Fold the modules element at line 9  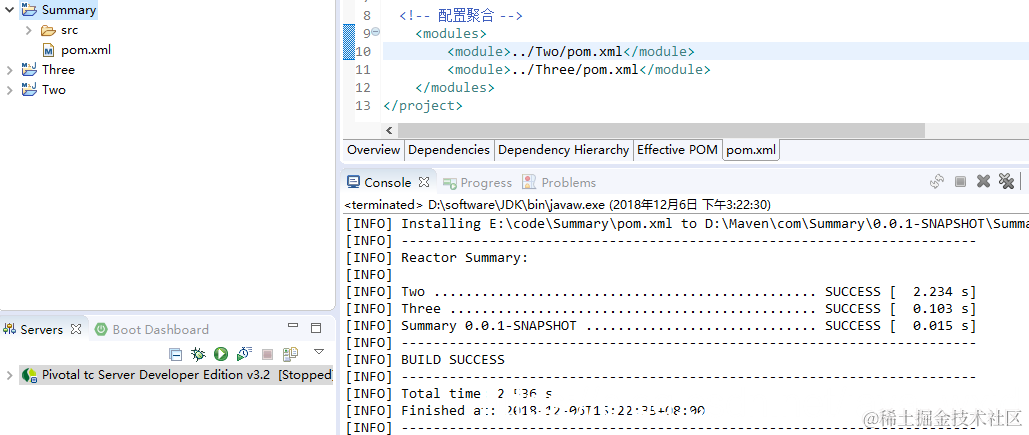(x=375, y=32)
